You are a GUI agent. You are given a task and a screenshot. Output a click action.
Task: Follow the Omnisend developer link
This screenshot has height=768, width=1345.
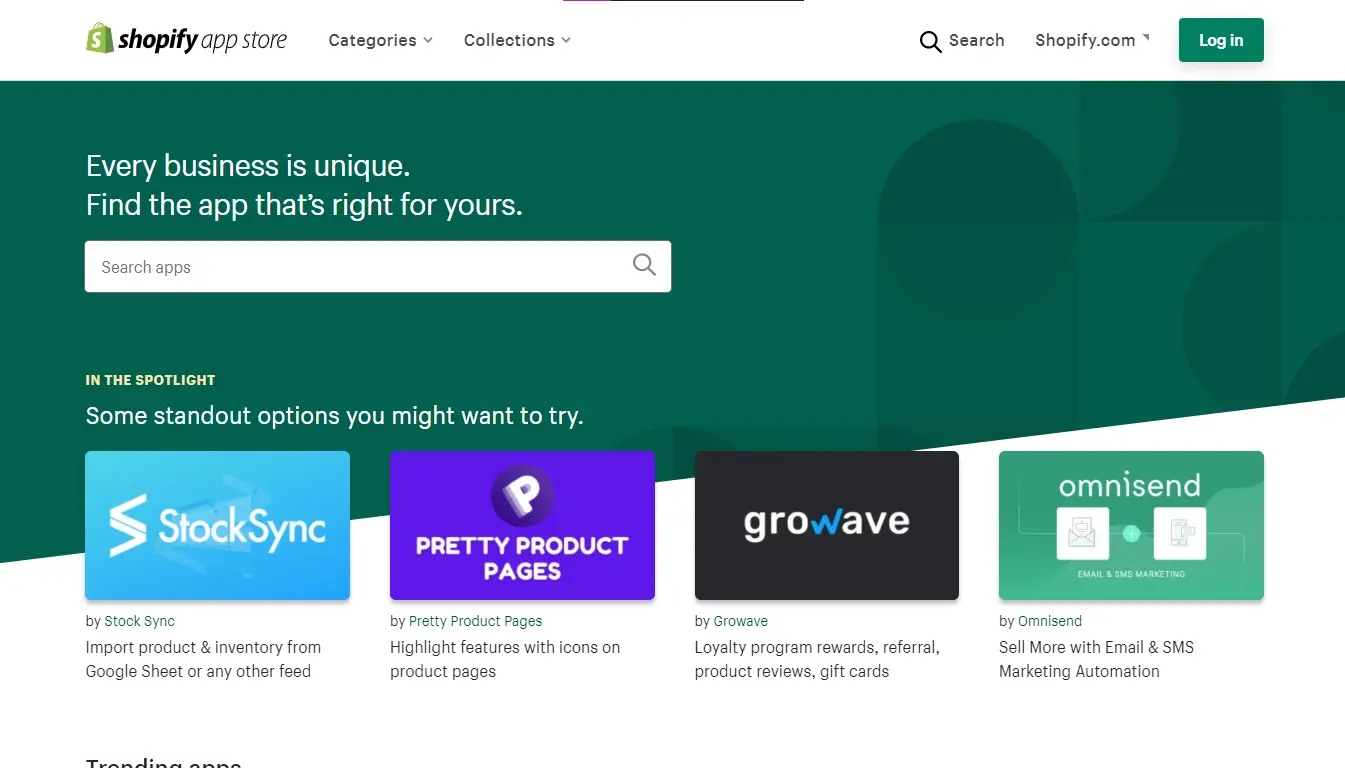pos(1050,621)
